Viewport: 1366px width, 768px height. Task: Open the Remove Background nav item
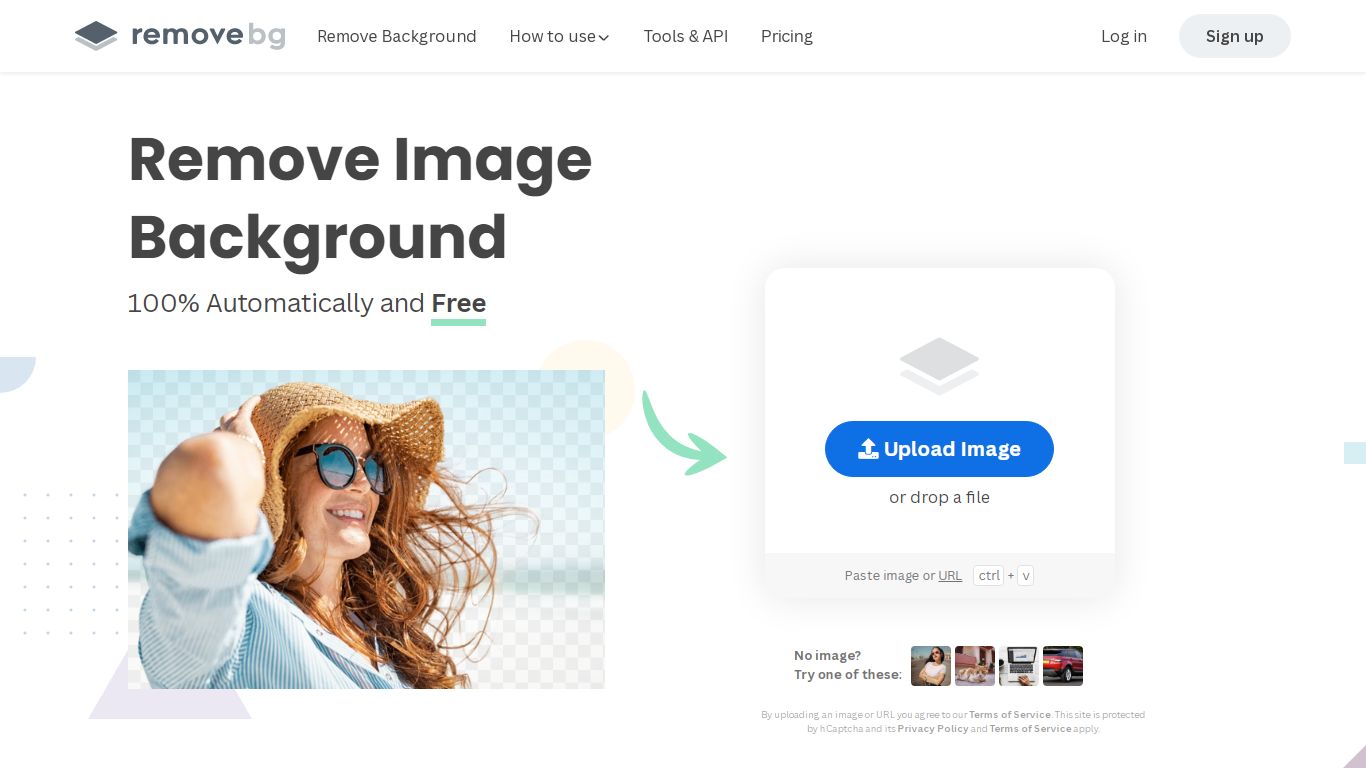397,36
